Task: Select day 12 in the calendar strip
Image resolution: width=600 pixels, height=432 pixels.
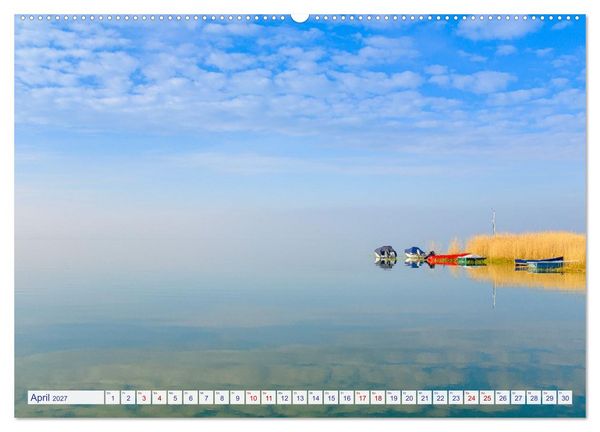Action: 284,397
